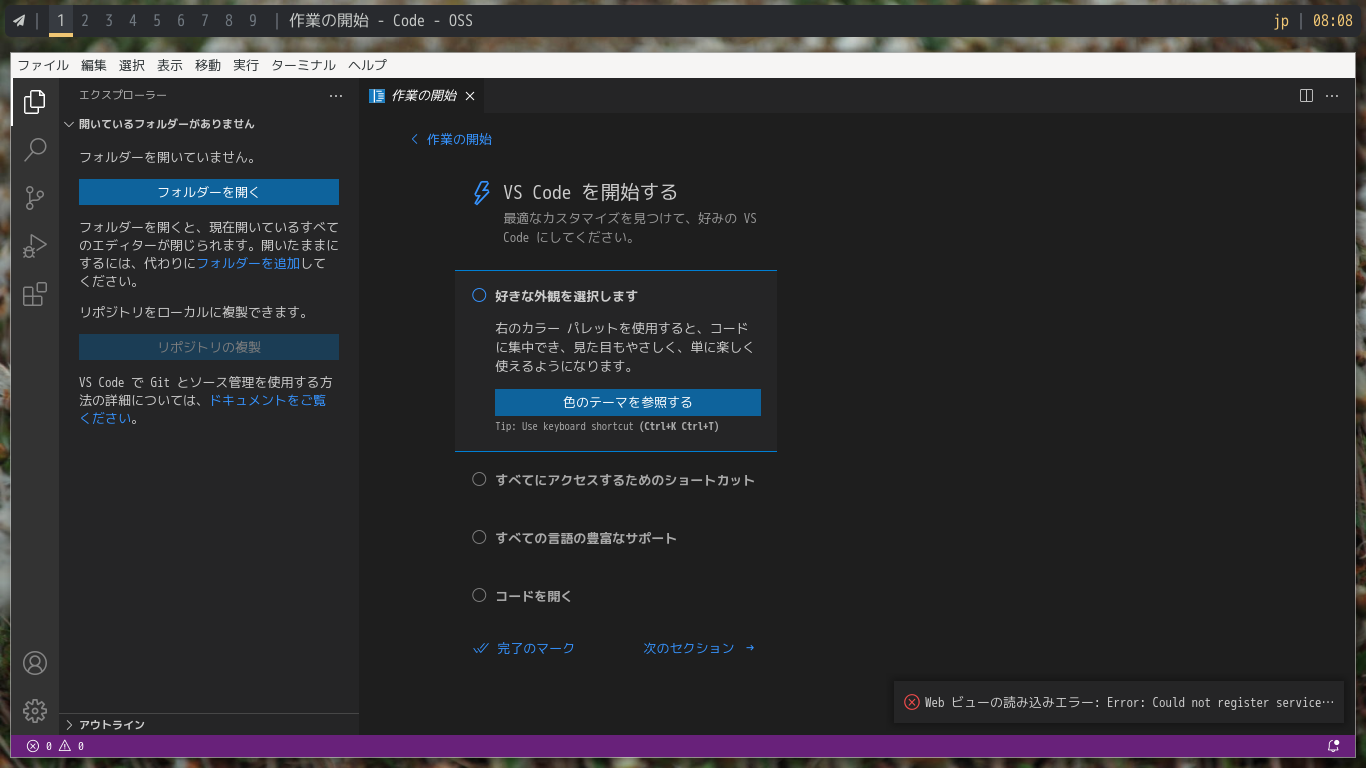Screen dimensions: 1366x768
Task: Click the error icon in the notification toast
Action: click(912, 702)
